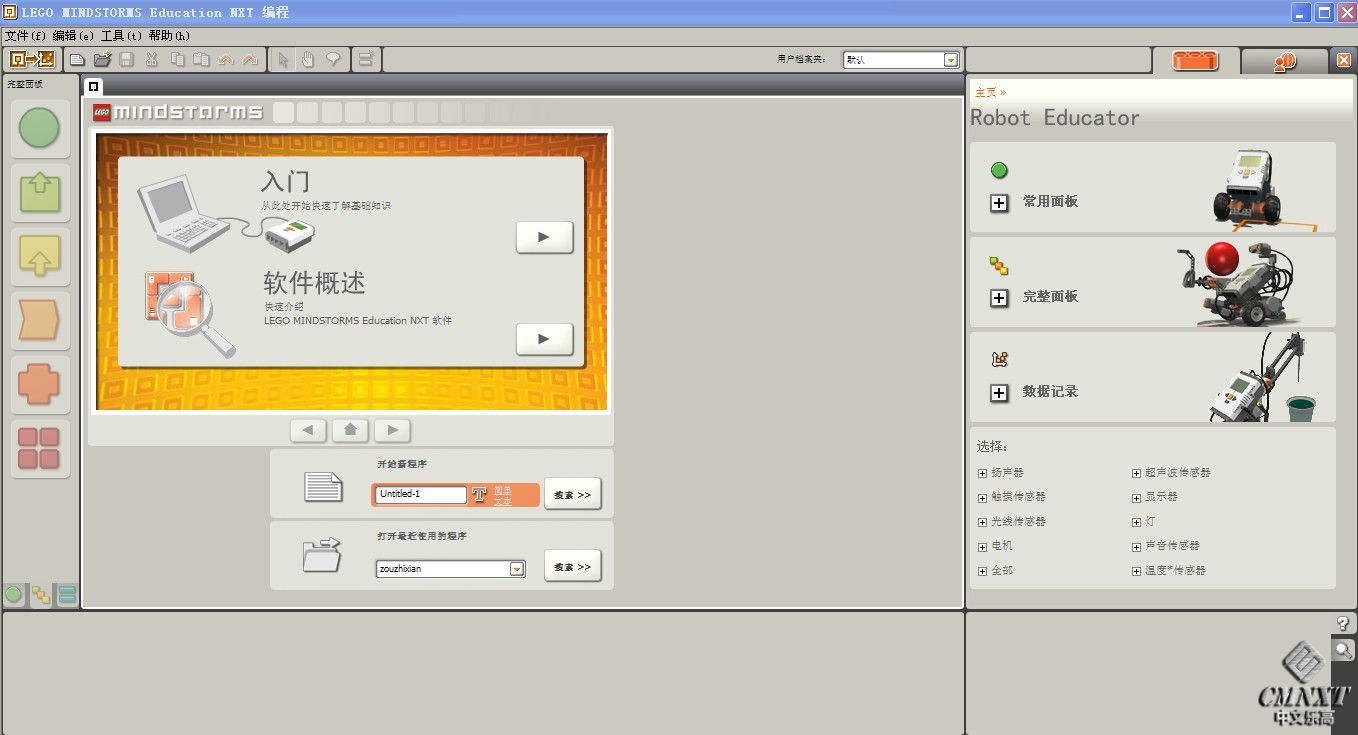Open the orange Flow blocks palette icon

click(40, 321)
